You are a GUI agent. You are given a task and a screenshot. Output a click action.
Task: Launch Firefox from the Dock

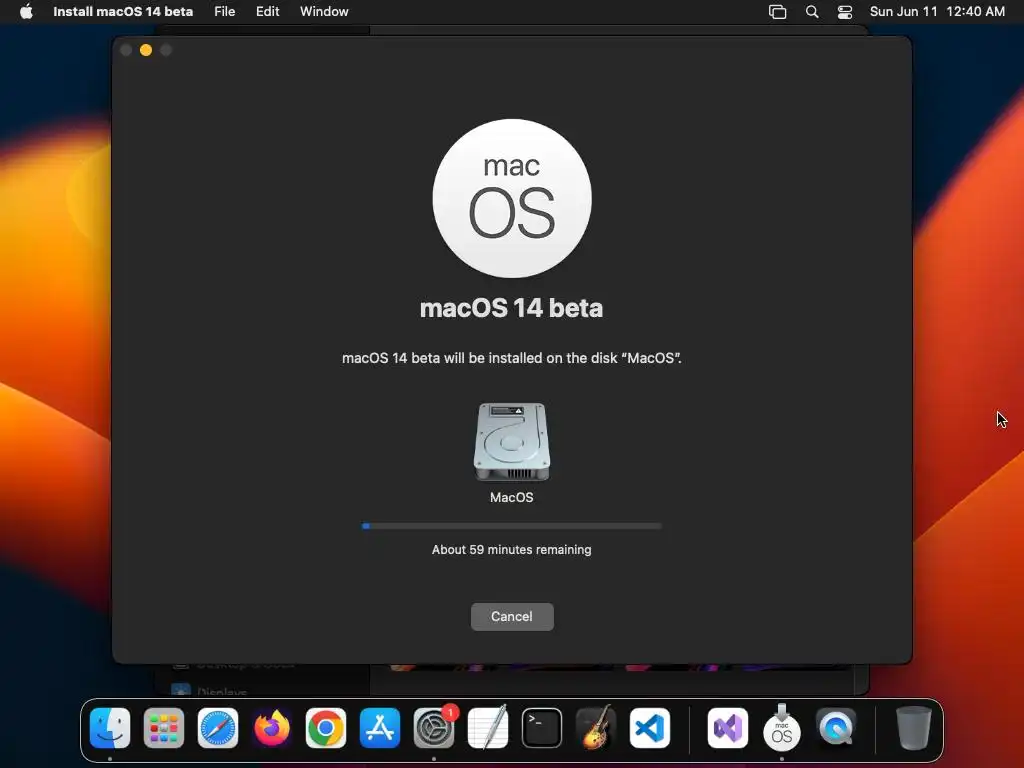coord(272,728)
